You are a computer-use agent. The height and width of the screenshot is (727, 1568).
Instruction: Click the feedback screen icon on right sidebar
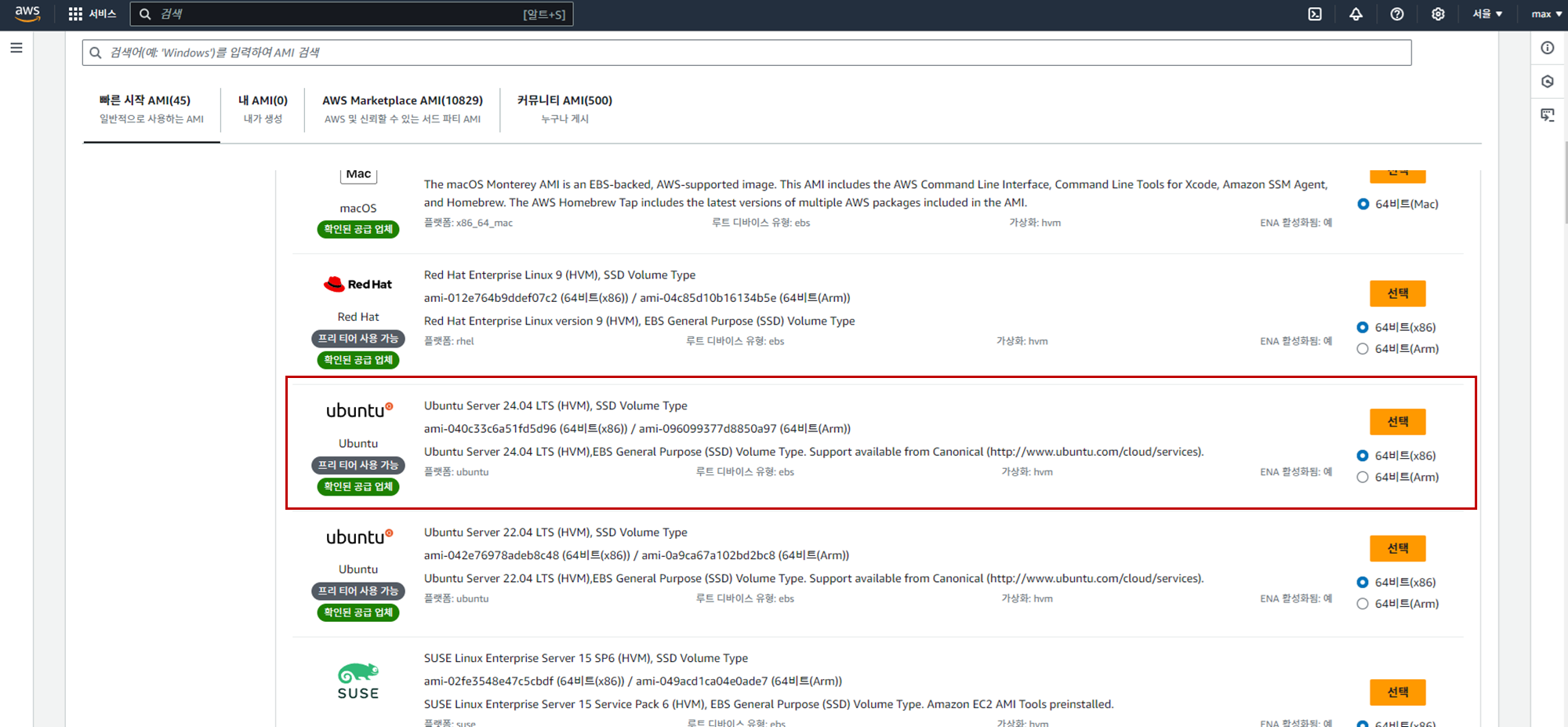click(1548, 115)
